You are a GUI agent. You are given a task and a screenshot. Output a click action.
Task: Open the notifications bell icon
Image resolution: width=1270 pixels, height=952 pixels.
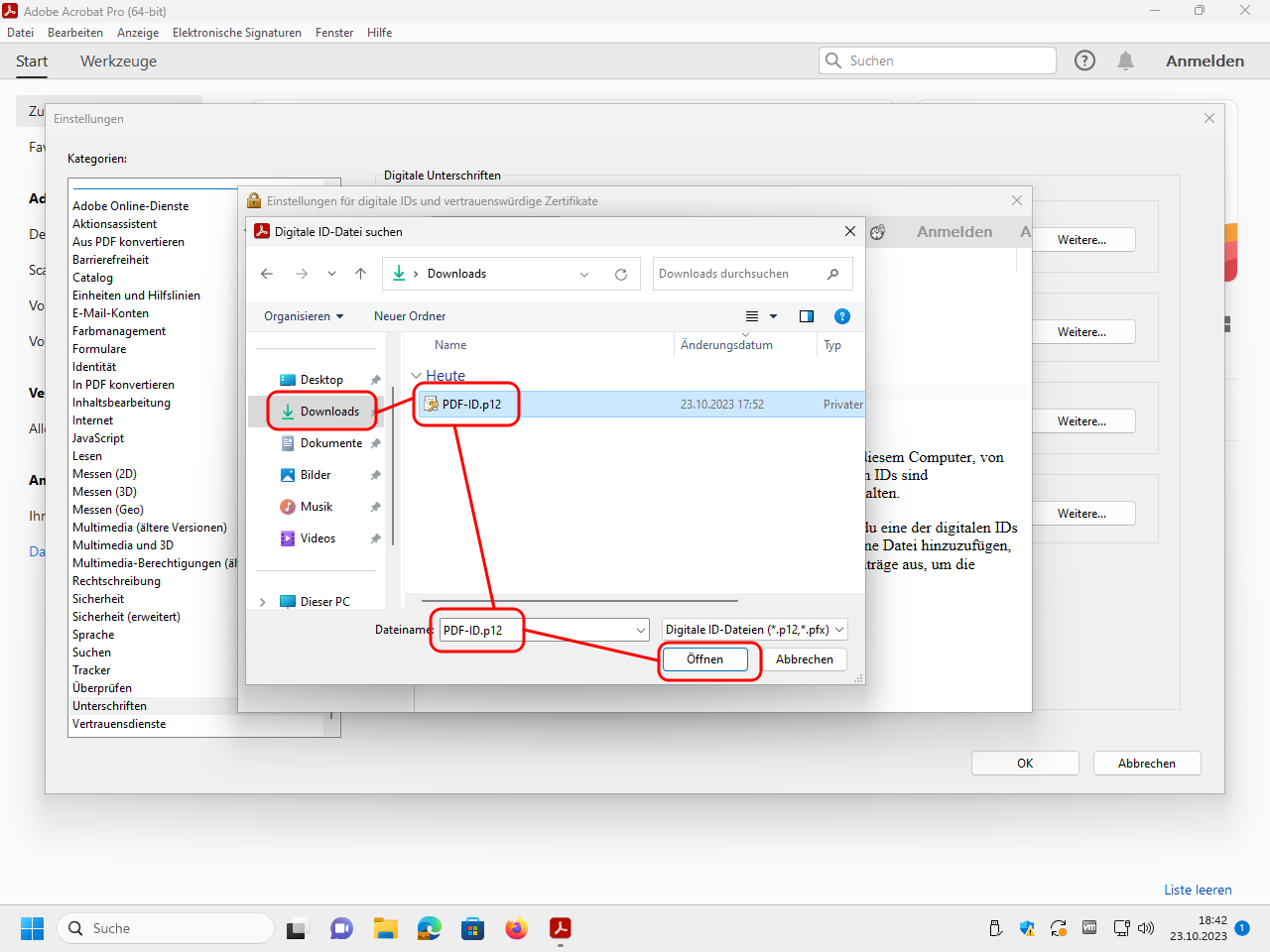(x=1125, y=61)
